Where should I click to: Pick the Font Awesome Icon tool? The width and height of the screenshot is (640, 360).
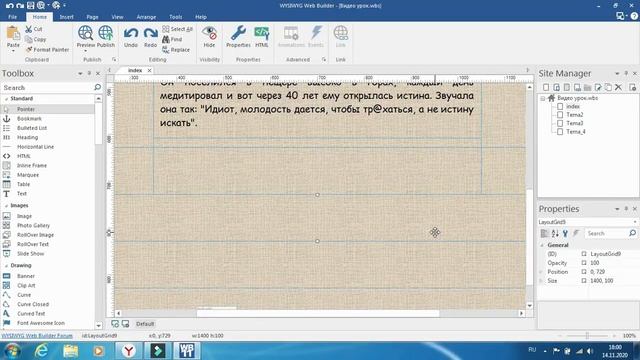click(x=41, y=323)
